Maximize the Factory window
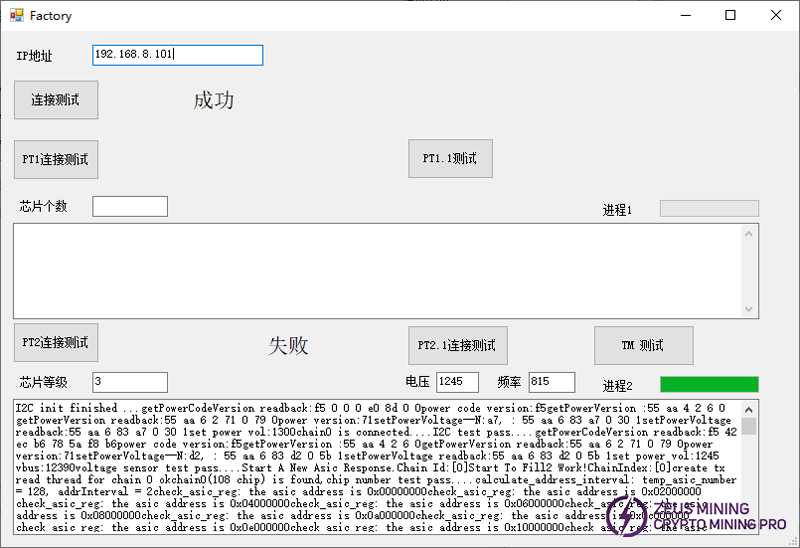 730,16
